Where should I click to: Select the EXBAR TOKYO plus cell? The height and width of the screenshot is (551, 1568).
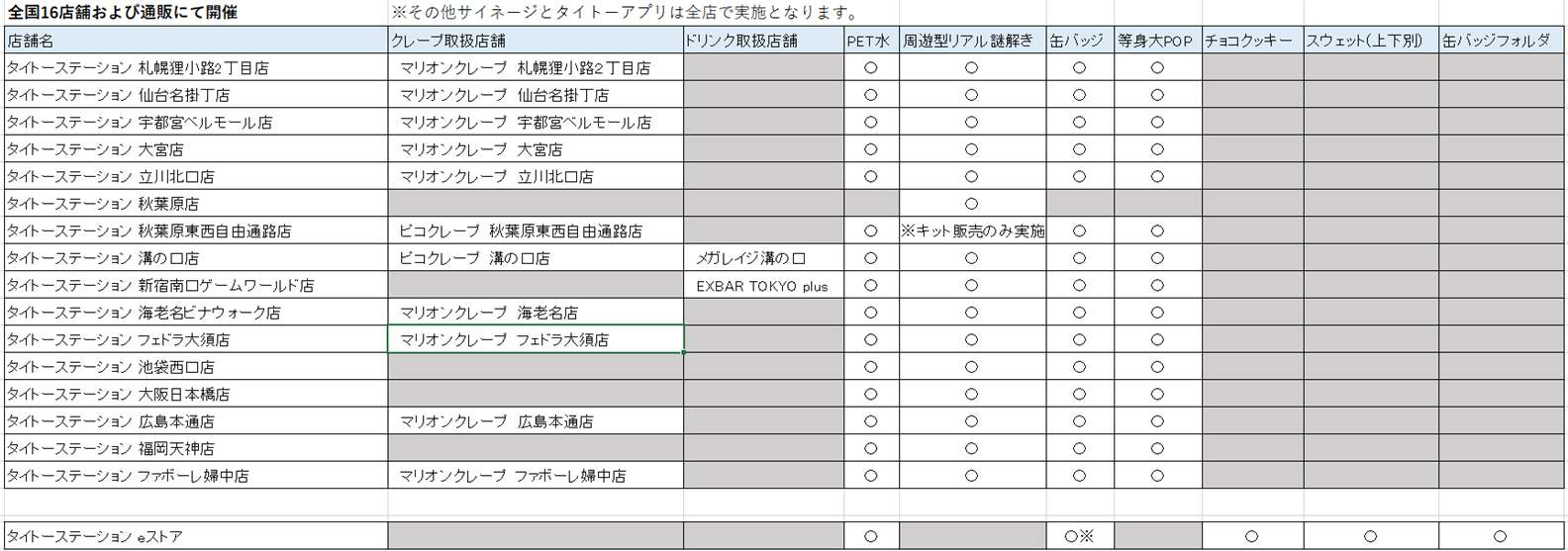click(x=762, y=286)
